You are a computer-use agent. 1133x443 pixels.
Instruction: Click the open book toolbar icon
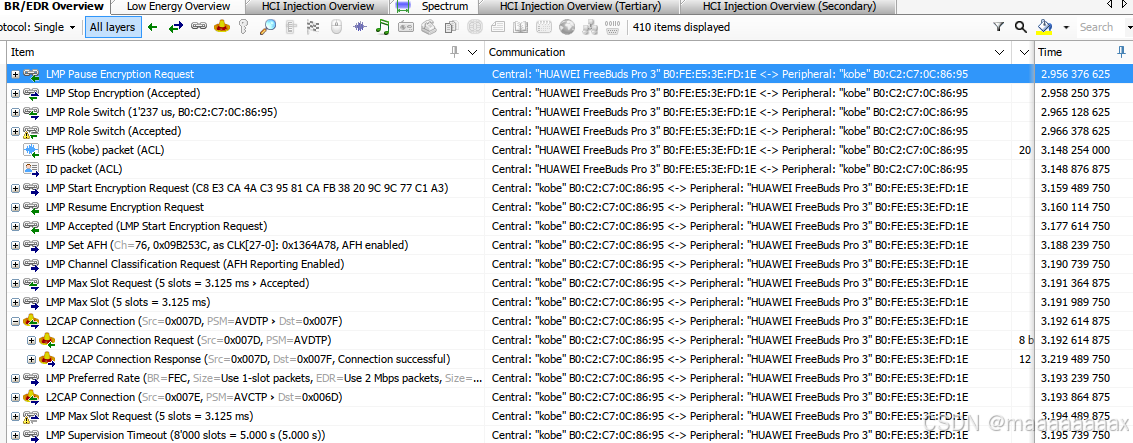coord(520,27)
